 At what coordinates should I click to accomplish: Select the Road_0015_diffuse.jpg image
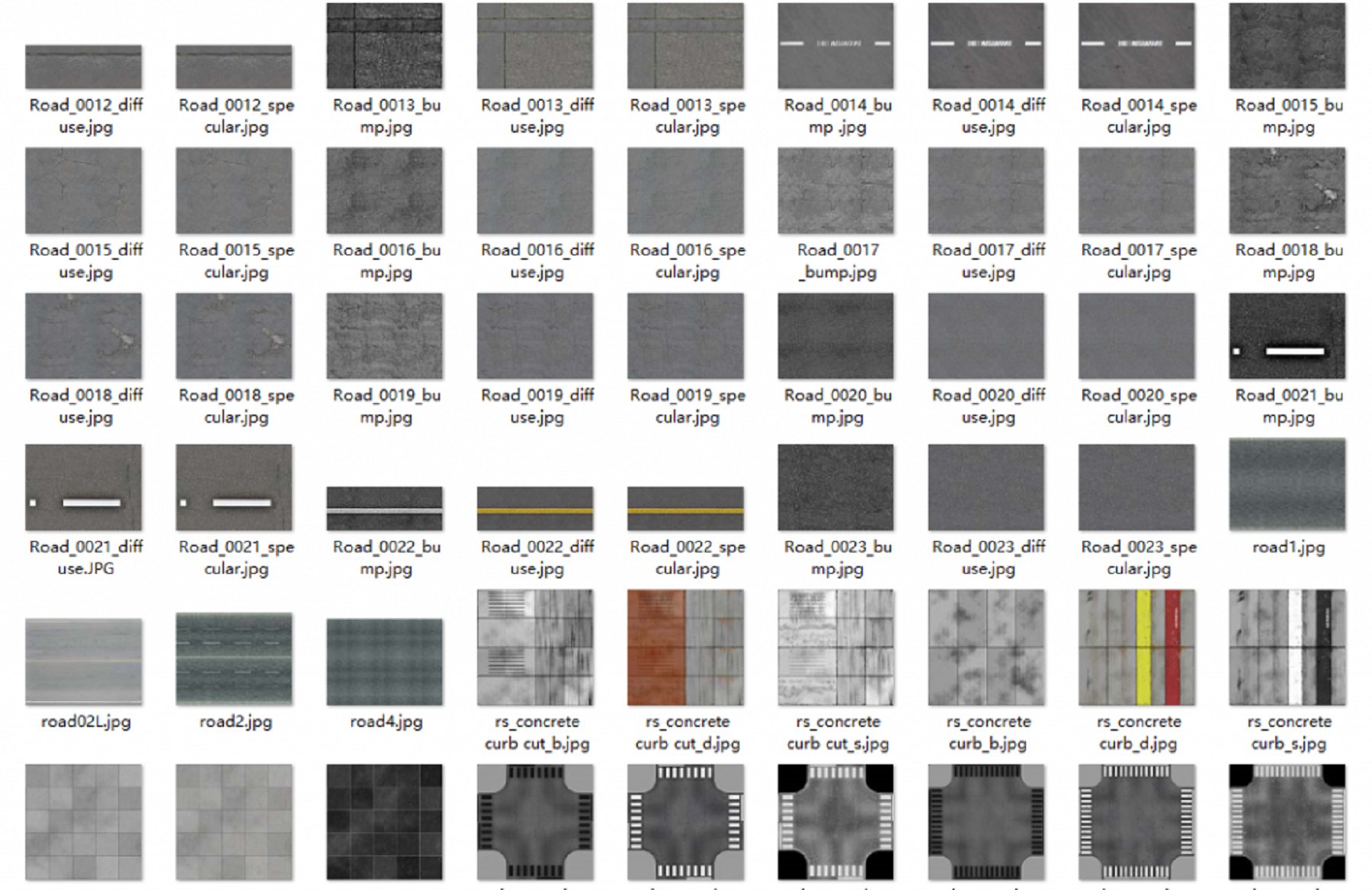tap(83, 190)
